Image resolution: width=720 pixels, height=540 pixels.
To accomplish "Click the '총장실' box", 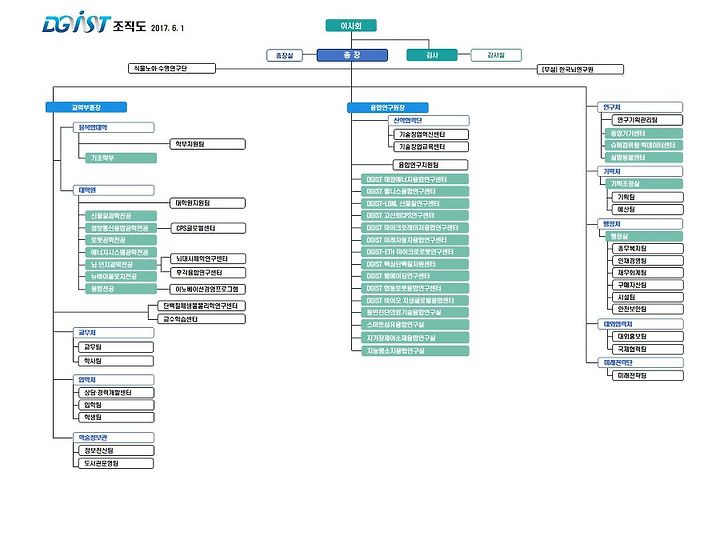I will coord(285,56).
